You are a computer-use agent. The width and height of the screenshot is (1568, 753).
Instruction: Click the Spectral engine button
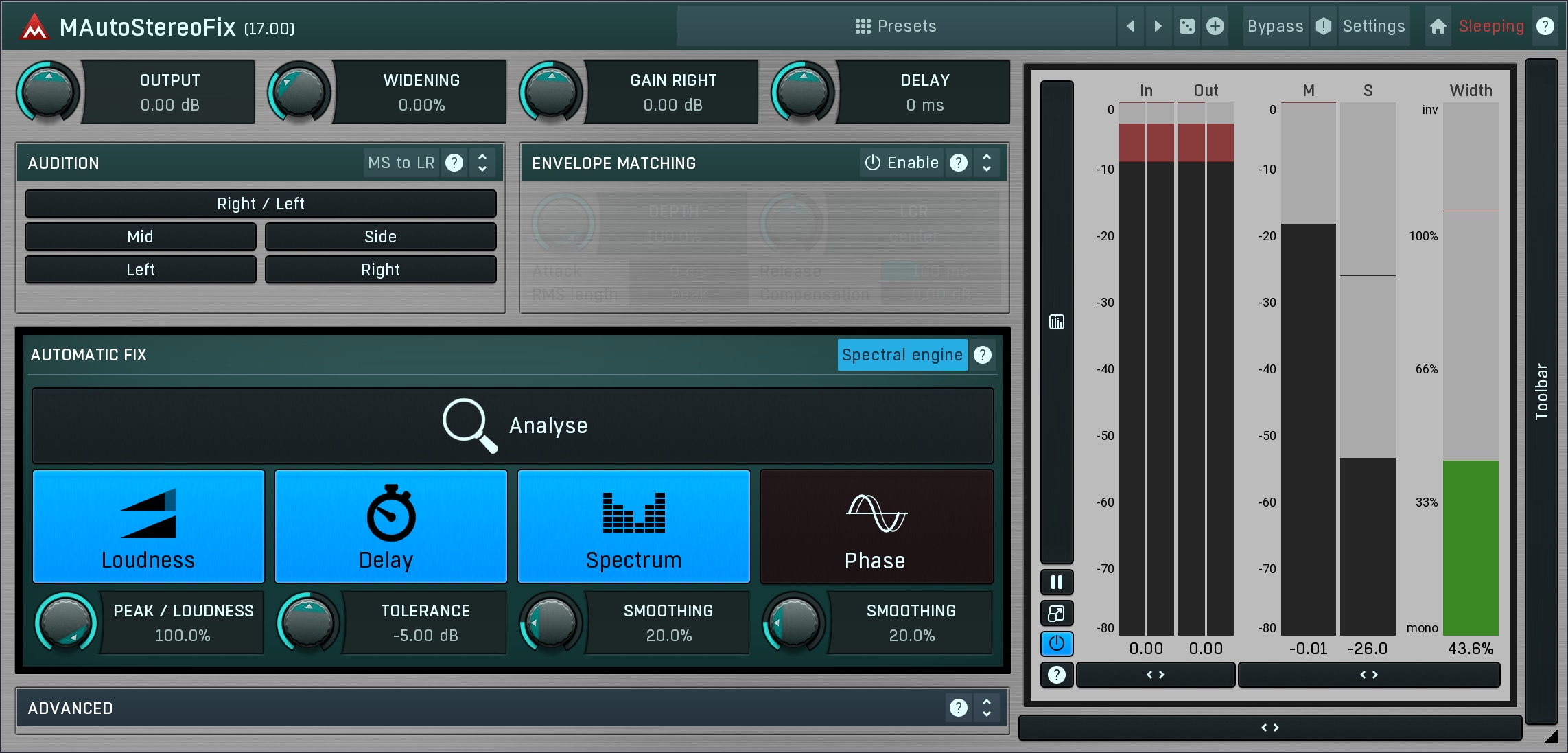click(x=902, y=355)
